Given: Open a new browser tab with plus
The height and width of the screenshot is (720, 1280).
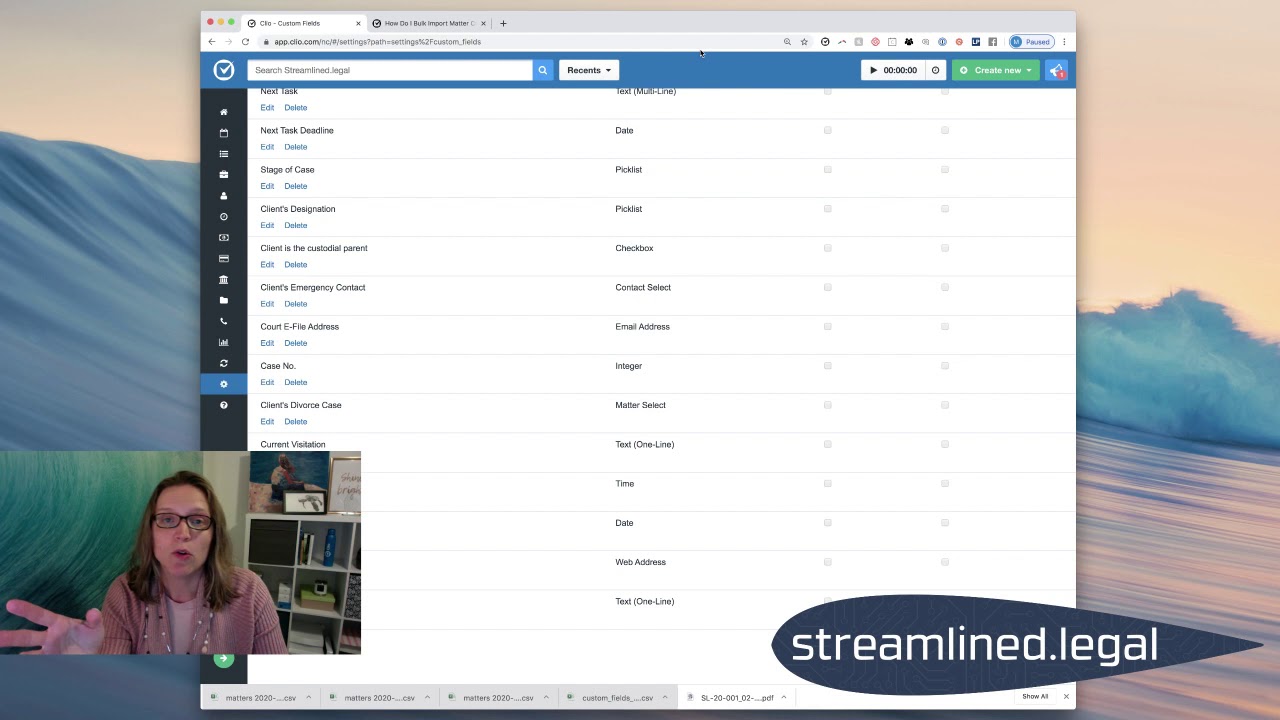Looking at the screenshot, I should pyautogui.click(x=503, y=23).
